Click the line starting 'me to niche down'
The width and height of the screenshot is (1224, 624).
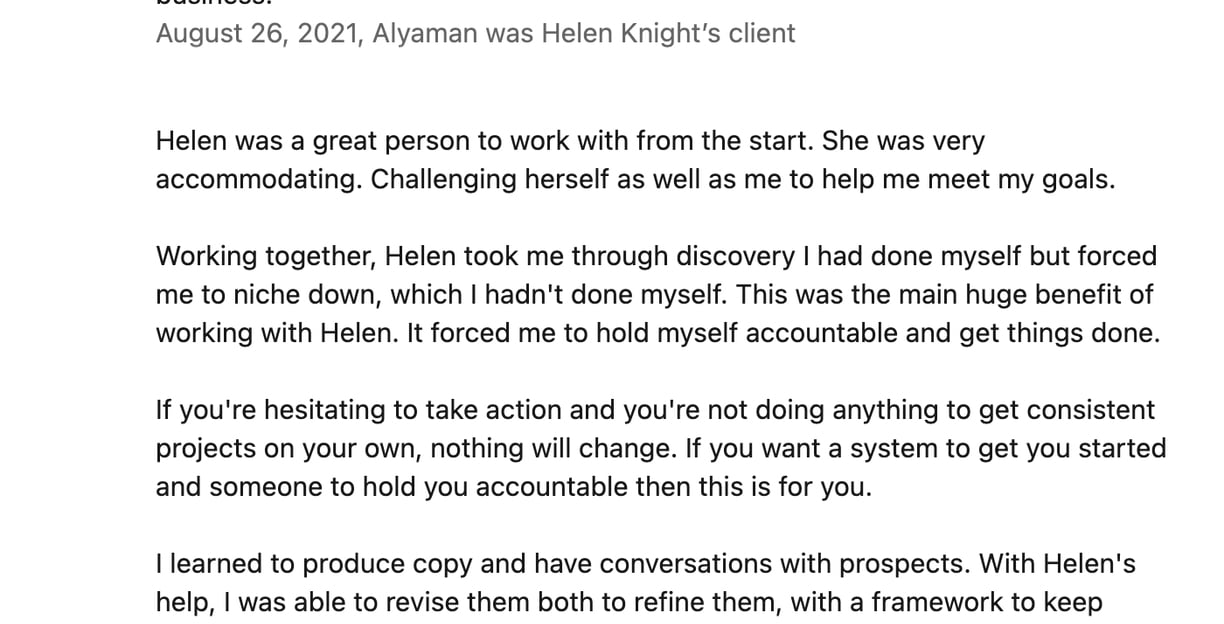click(x=655, y=296)
